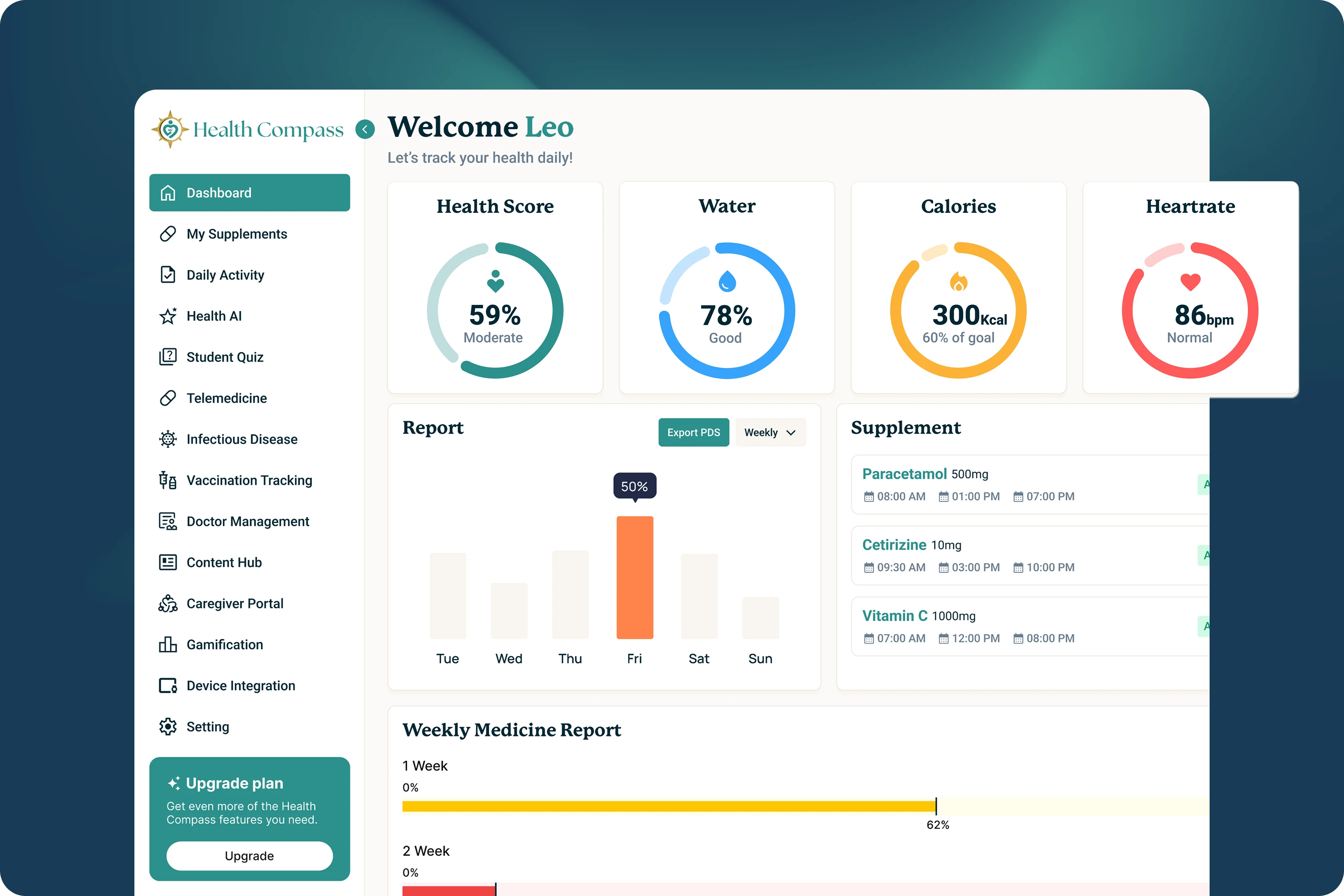Viewport: 1344px width, 896px height.
Task: Select Health AI menu entry
Action: (x=250, y=316)
